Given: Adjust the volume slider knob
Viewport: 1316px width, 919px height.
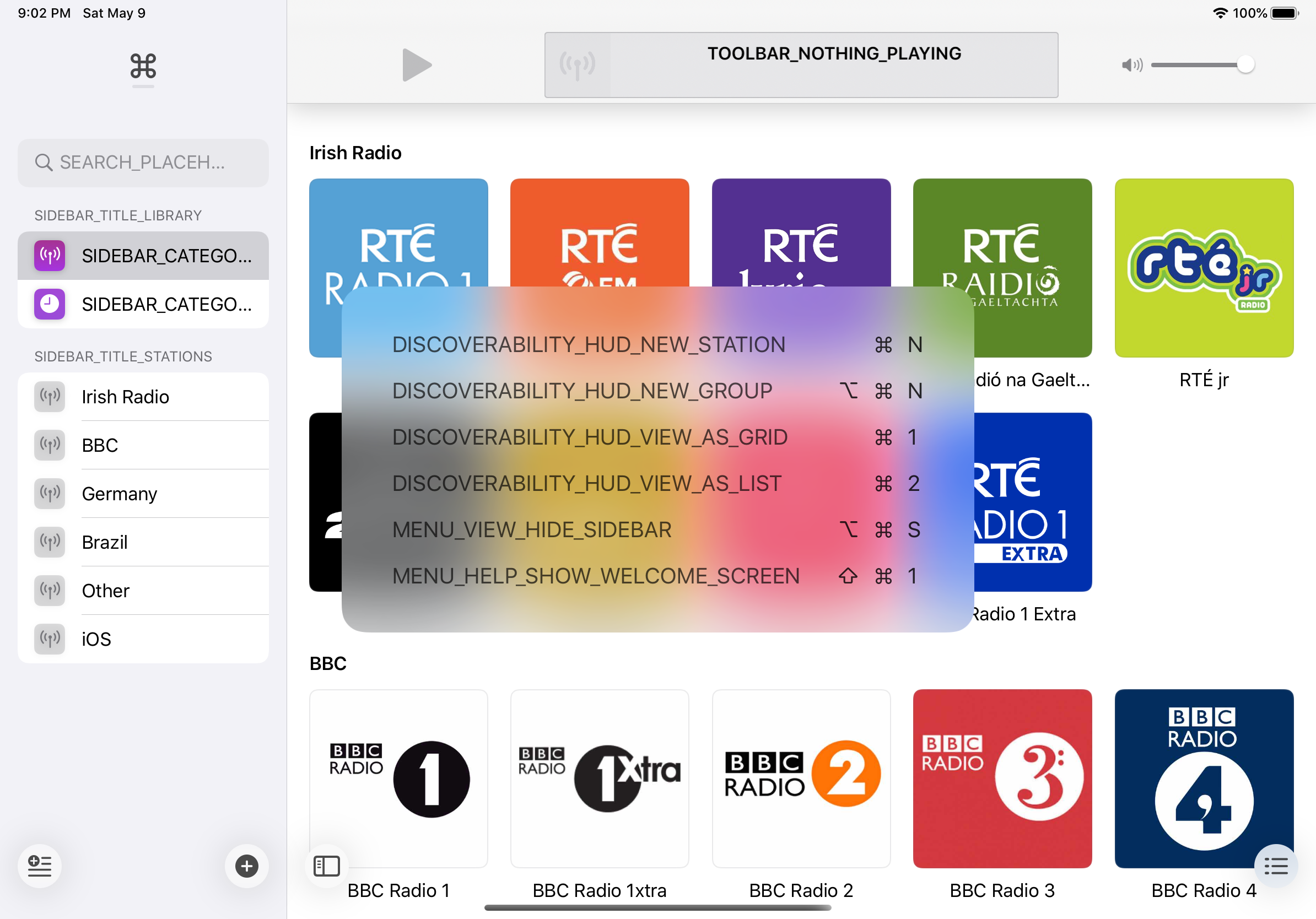Looking at the screenshot, I should click(1245, 65).
